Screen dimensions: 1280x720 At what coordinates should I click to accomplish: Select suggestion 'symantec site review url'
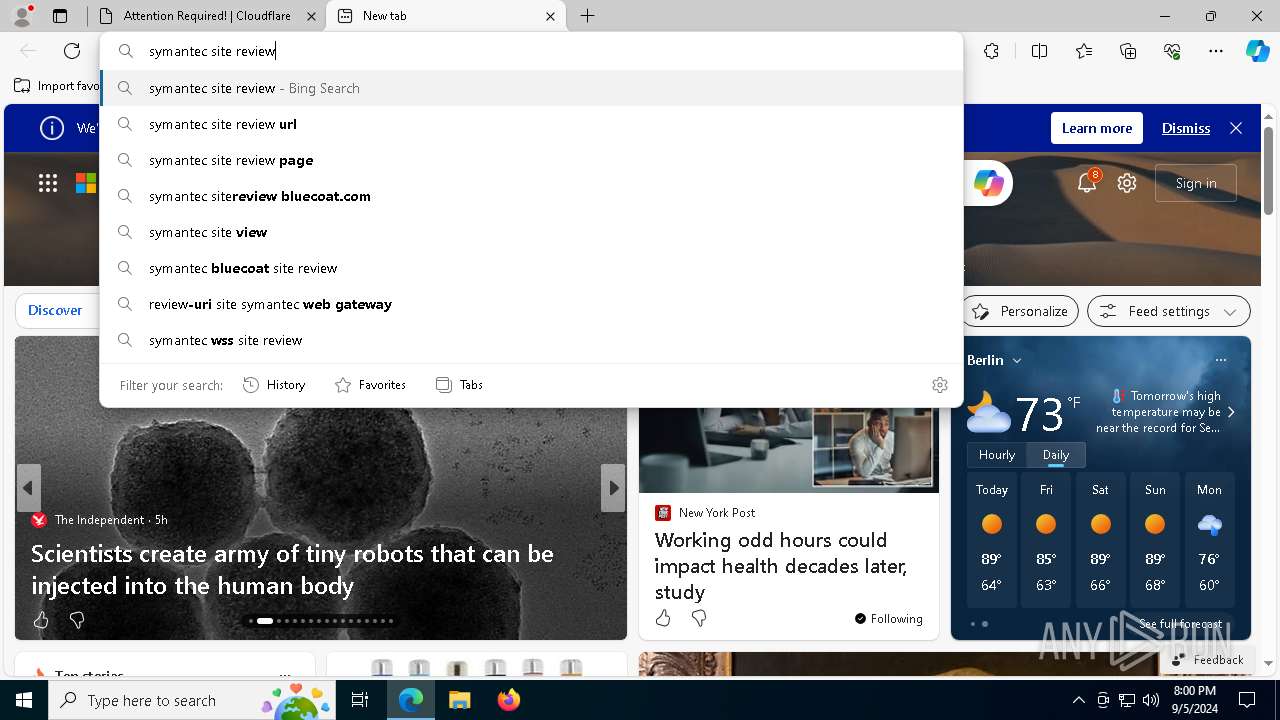(531, 124)
